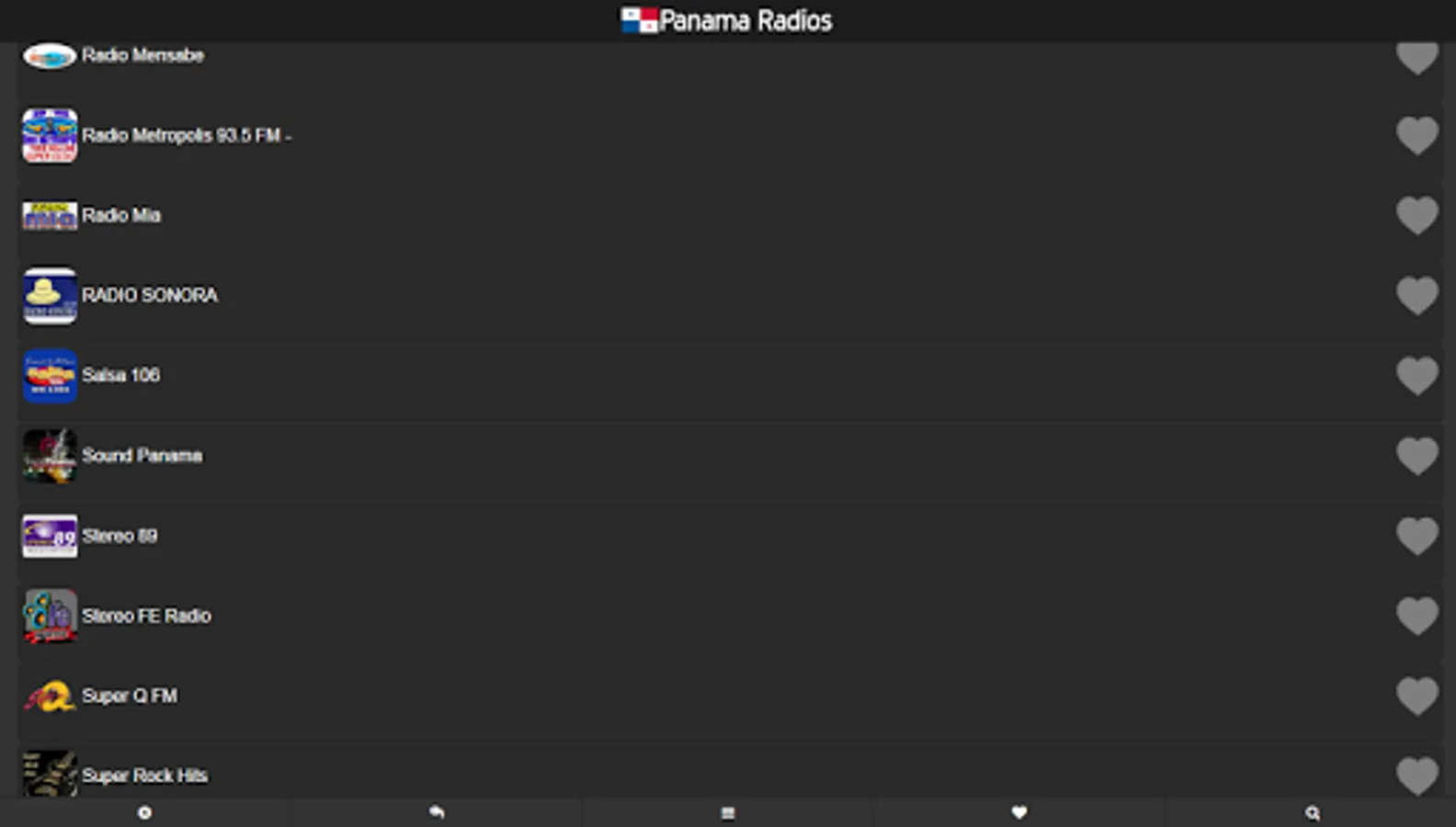
Task: Add Sound Panama to favorites
Action: (1416, 456)
